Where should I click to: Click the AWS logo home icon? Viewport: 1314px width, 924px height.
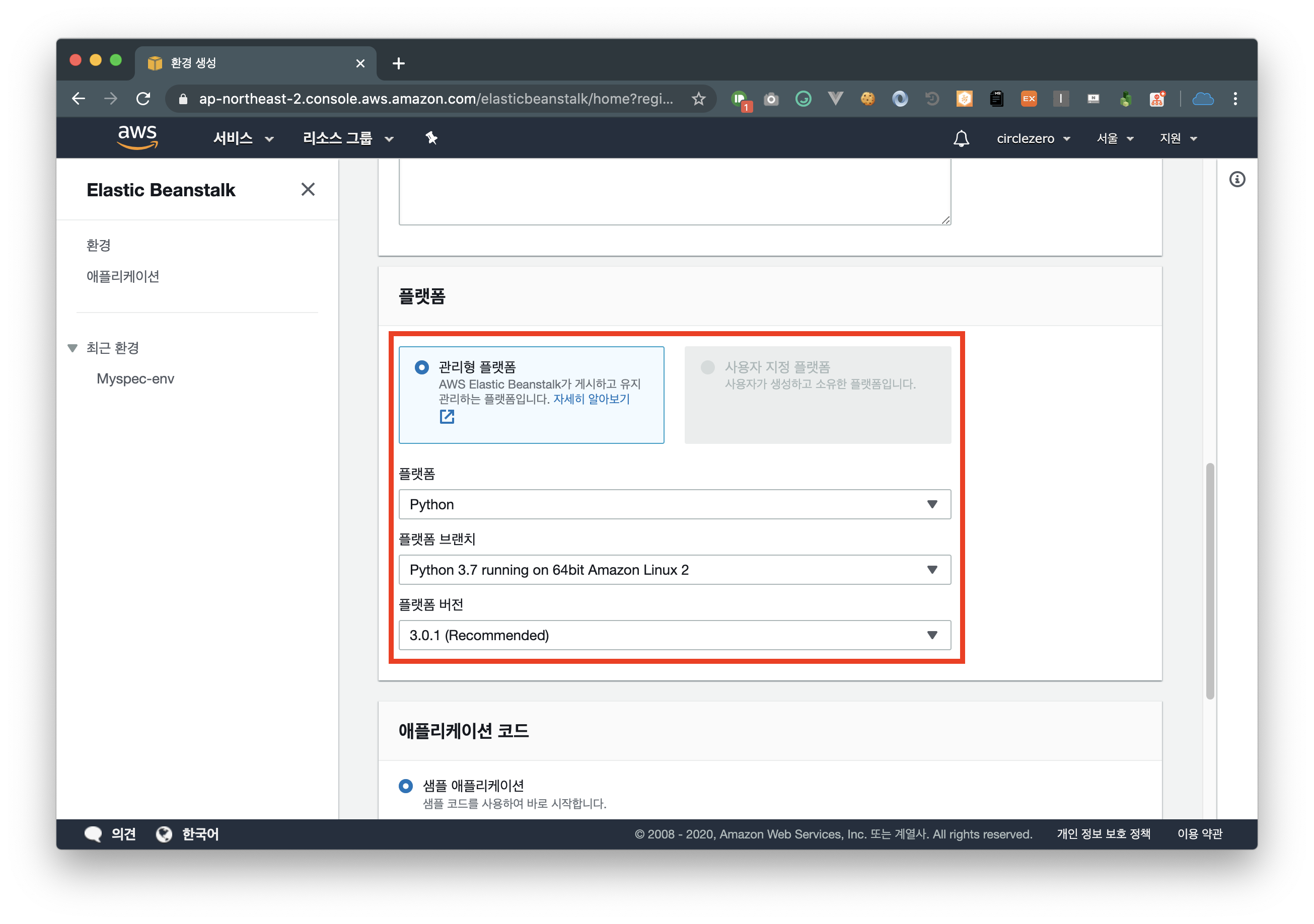tap(137, 137)
